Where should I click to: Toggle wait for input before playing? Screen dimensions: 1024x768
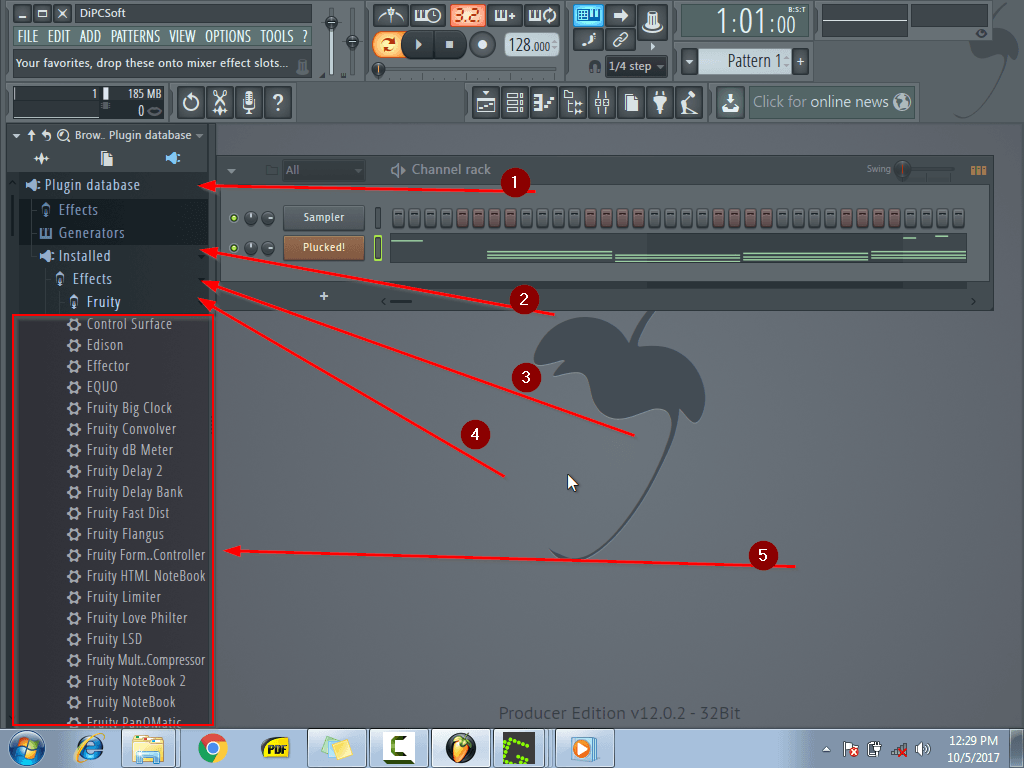[428, 15]
